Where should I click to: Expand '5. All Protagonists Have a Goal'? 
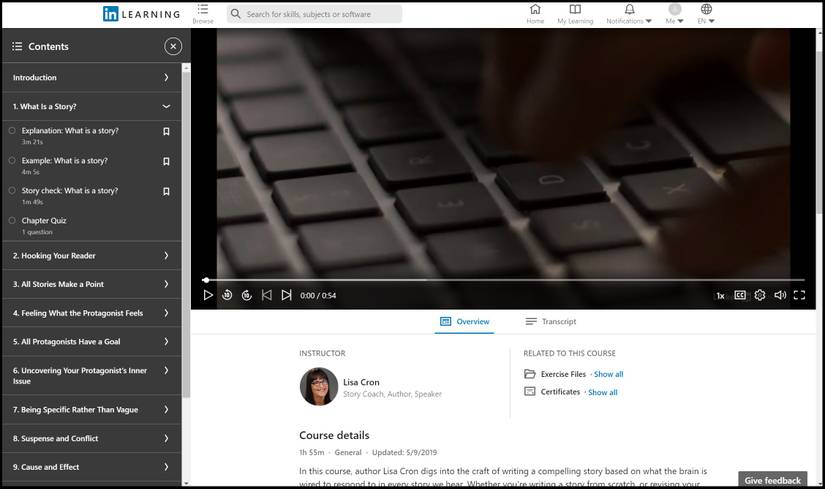(92, 342)
